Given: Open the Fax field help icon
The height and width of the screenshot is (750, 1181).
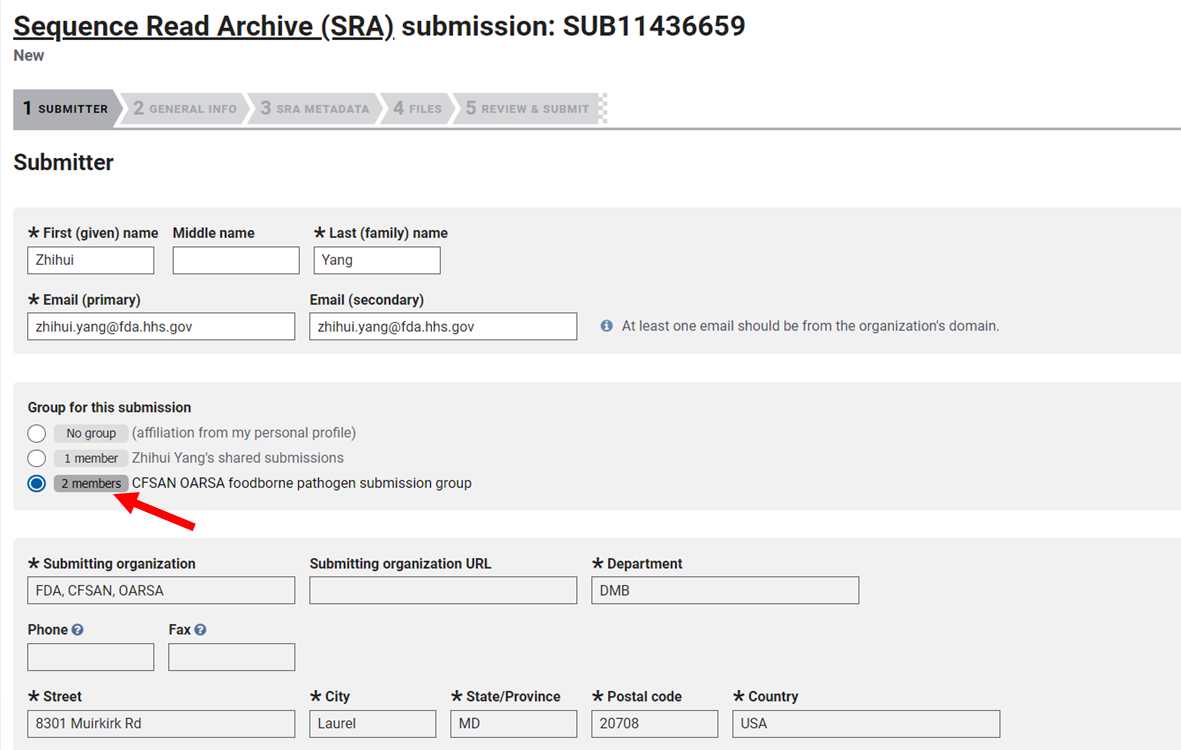Looking at the screenshot, I should pyautogui.click(x=200, y=630).
